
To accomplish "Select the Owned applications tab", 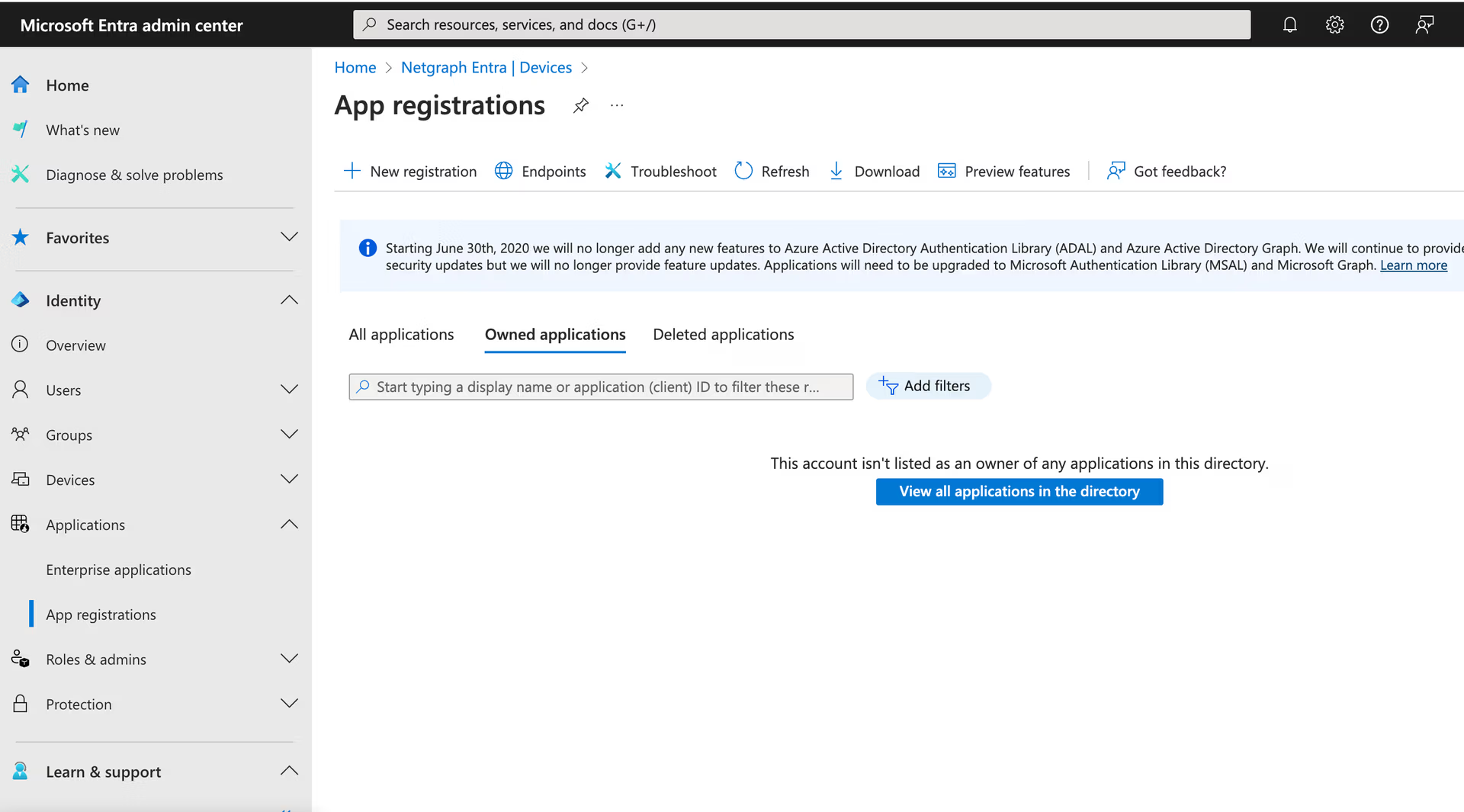I will click(x=555, y=335).
